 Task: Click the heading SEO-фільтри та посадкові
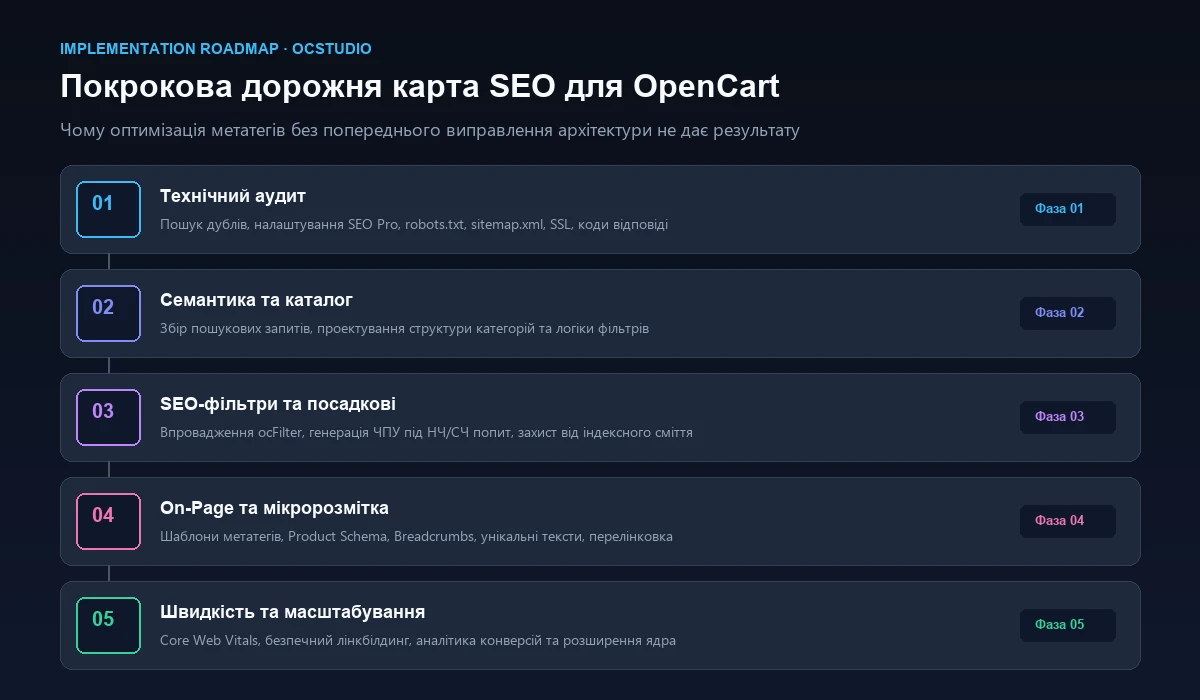click(x=278, y=404)
